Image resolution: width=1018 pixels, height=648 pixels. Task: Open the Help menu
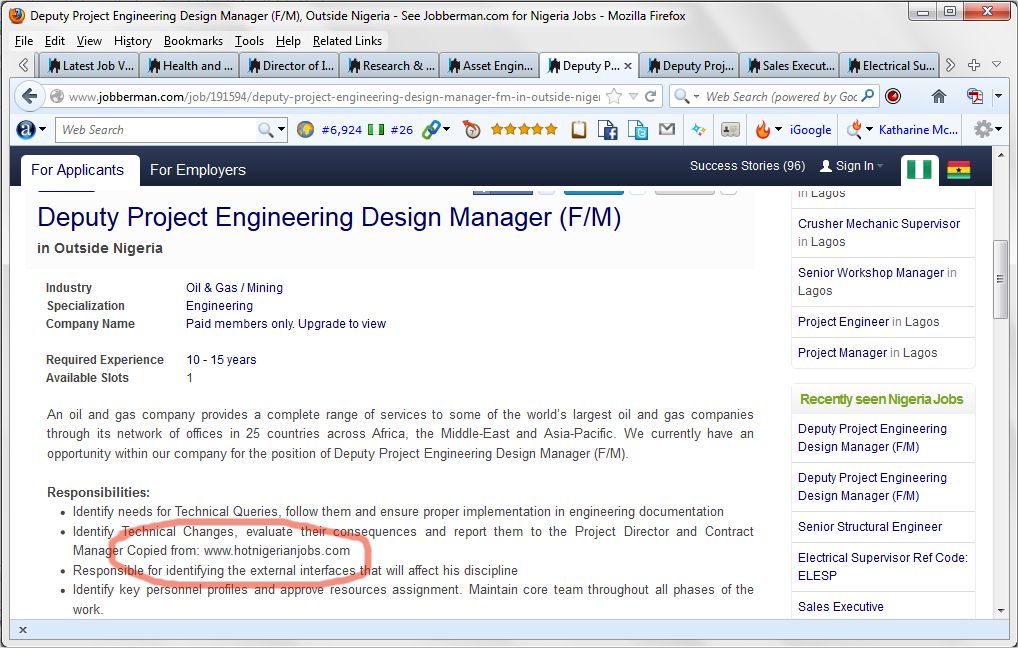(x=288, y=41)
